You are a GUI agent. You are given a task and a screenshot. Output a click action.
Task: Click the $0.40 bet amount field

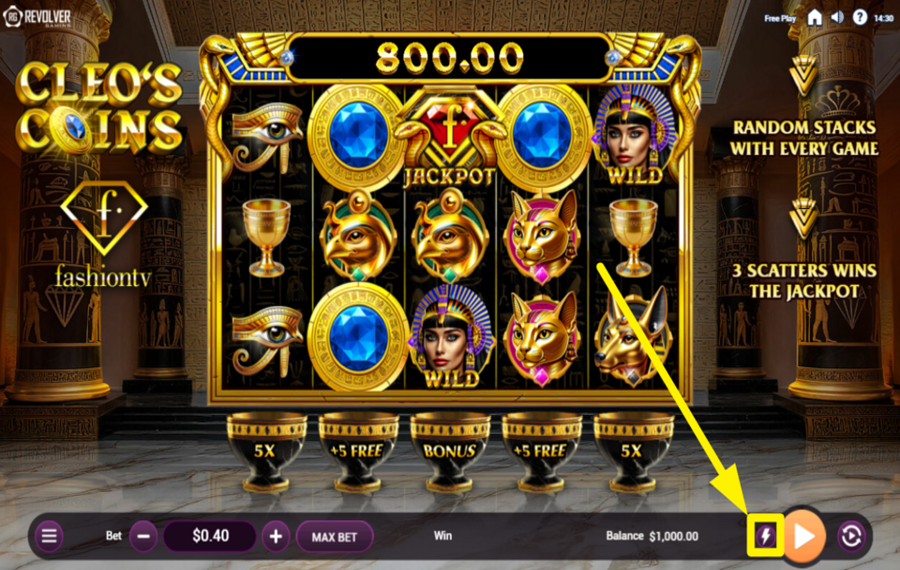[210, 536]
